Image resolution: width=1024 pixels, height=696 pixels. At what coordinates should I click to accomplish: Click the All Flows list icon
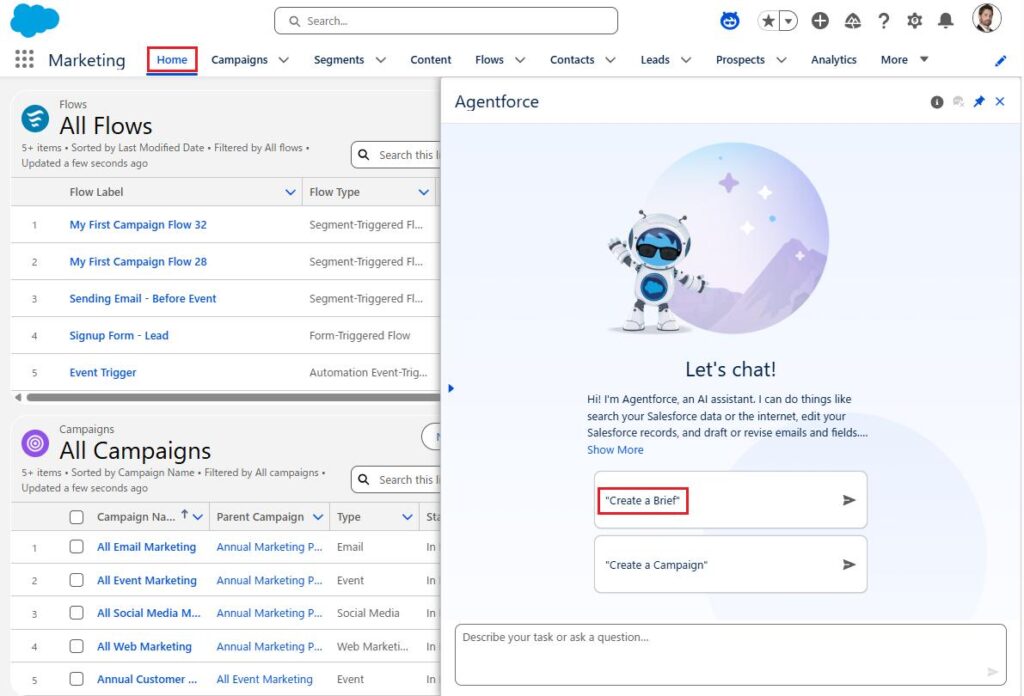(x=35, y=118)
